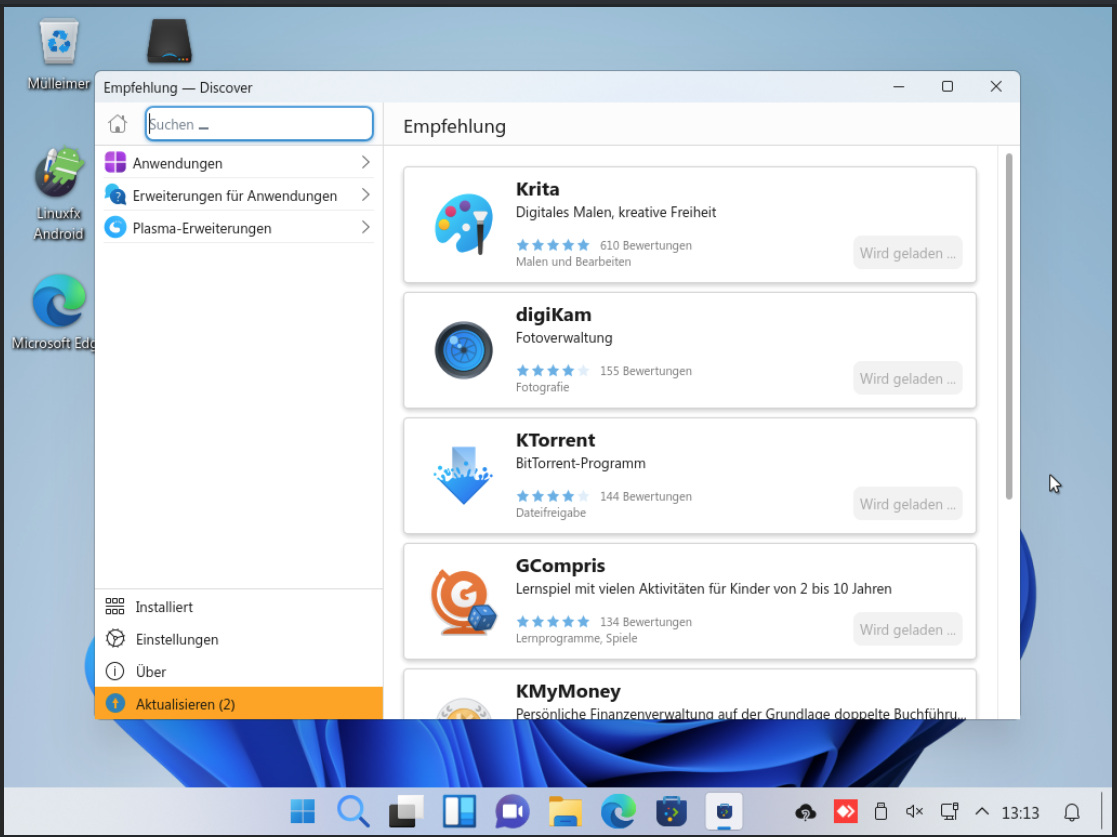Viewport: 1117px width, 837px height.
Task: Open Erweiterungen für Anwendungen category
Action: [239, 195]
